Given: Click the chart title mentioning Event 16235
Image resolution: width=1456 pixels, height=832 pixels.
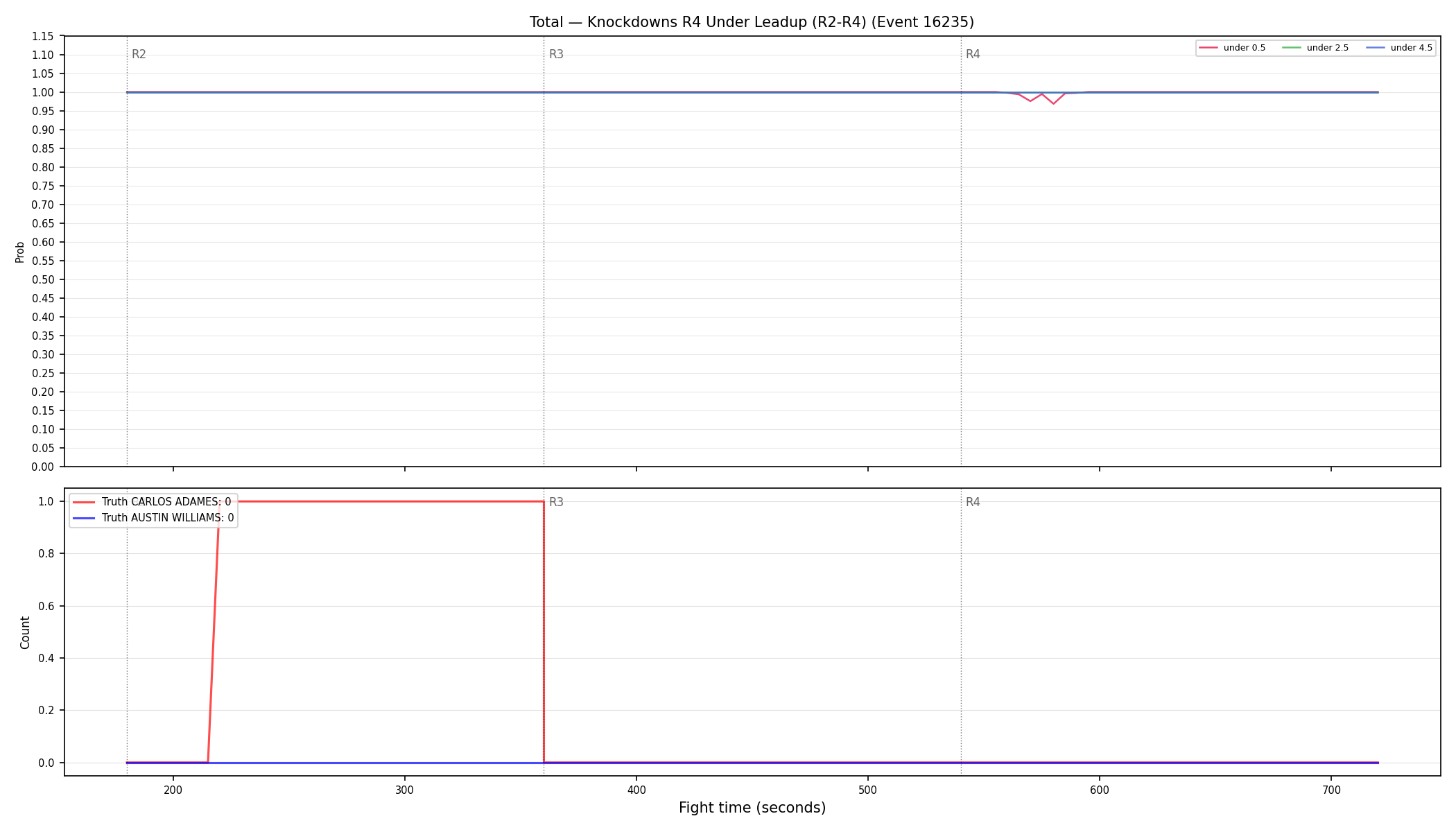Looking at the screenshot, I should [752, 22].
